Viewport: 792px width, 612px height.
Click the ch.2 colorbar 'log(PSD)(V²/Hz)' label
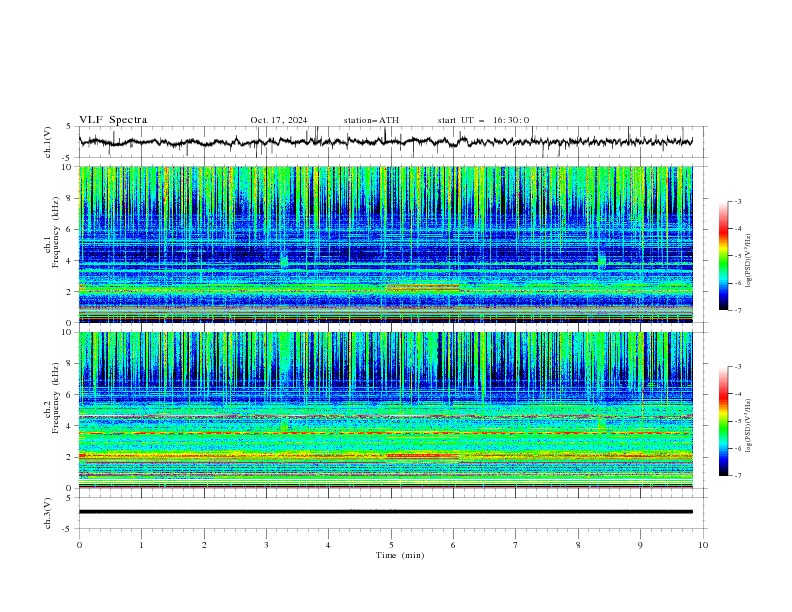click(748, 426)
